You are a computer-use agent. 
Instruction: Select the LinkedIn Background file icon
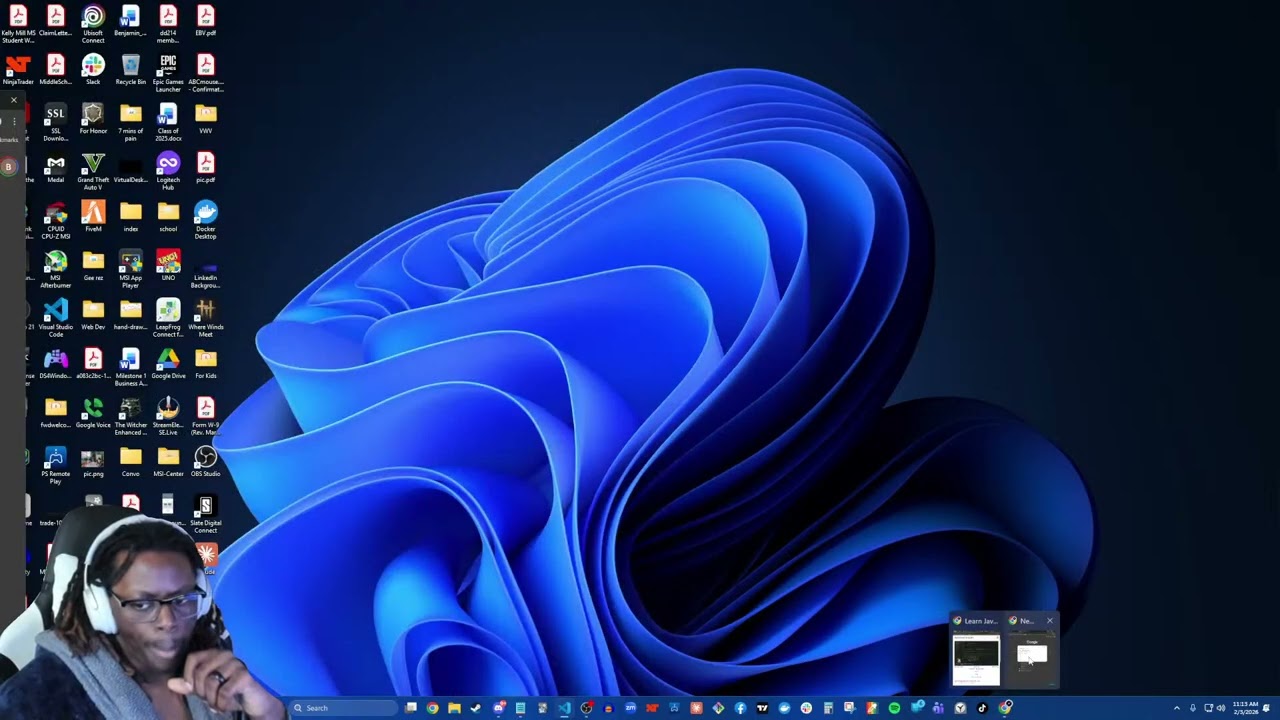pyautogui.click(x=205, y=270)
